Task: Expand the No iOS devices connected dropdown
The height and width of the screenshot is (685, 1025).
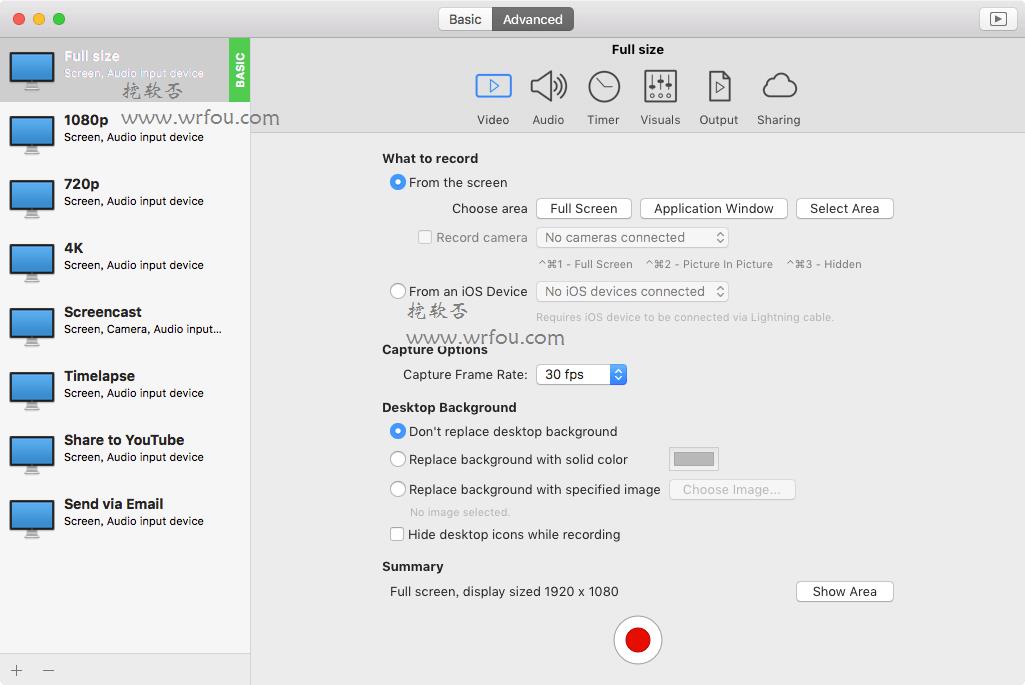Action: (632, 292)
